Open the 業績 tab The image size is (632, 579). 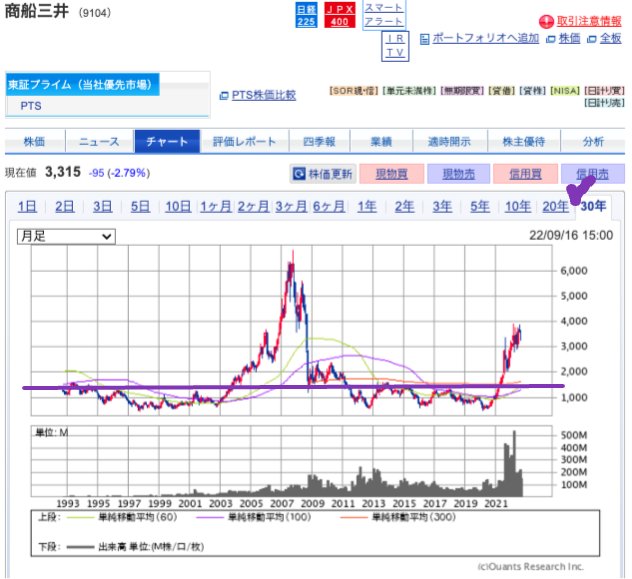click(381, 141)
